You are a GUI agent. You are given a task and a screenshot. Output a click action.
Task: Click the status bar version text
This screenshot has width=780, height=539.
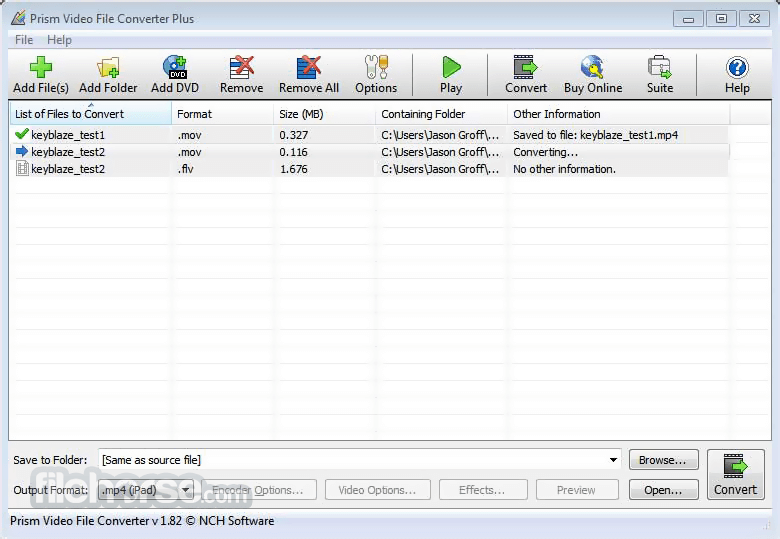142,521
